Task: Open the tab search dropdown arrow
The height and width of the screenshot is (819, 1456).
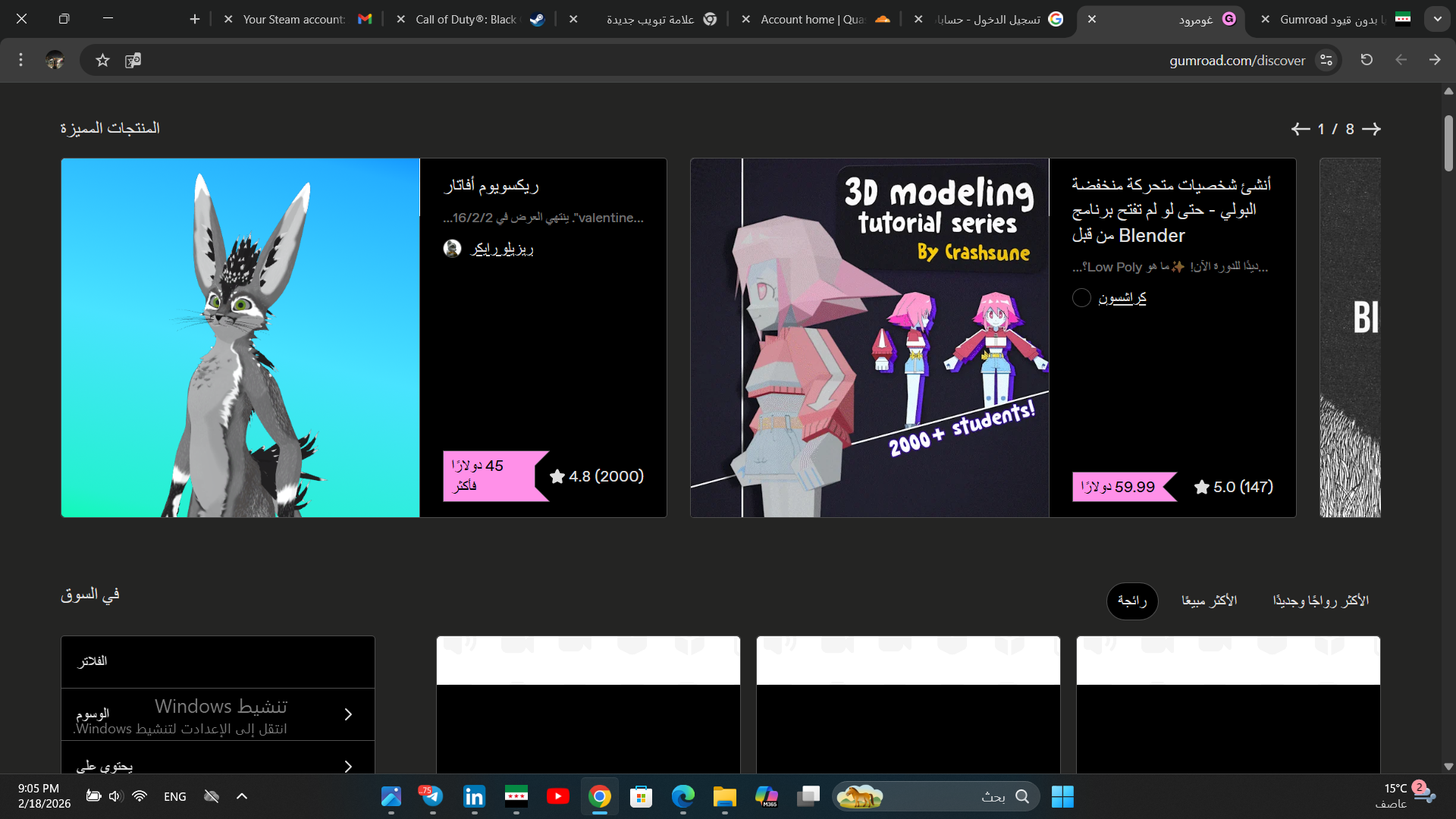Action: tap(1437, 19)
